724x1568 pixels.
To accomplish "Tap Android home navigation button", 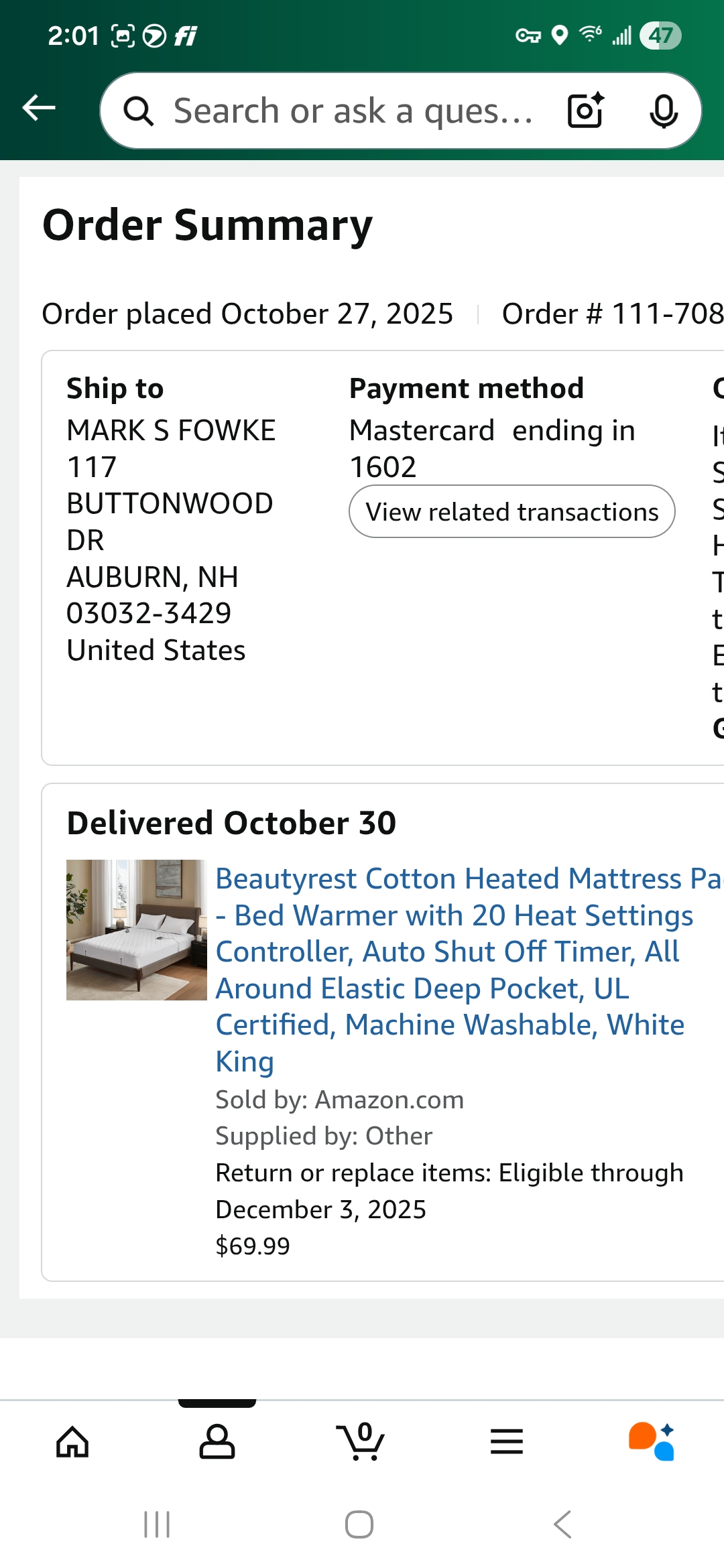I will [x=359, y=1524].
